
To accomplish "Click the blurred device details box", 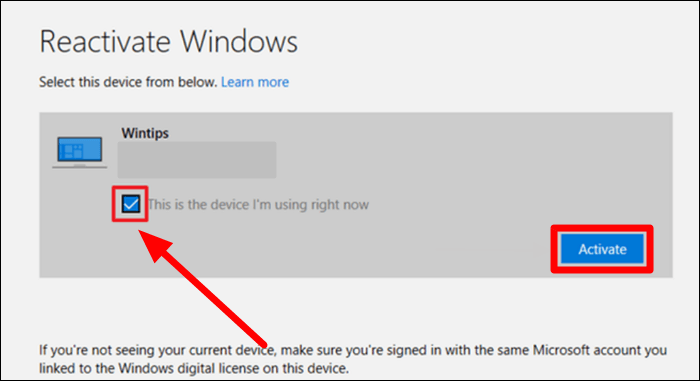I will tap(197, 160).
